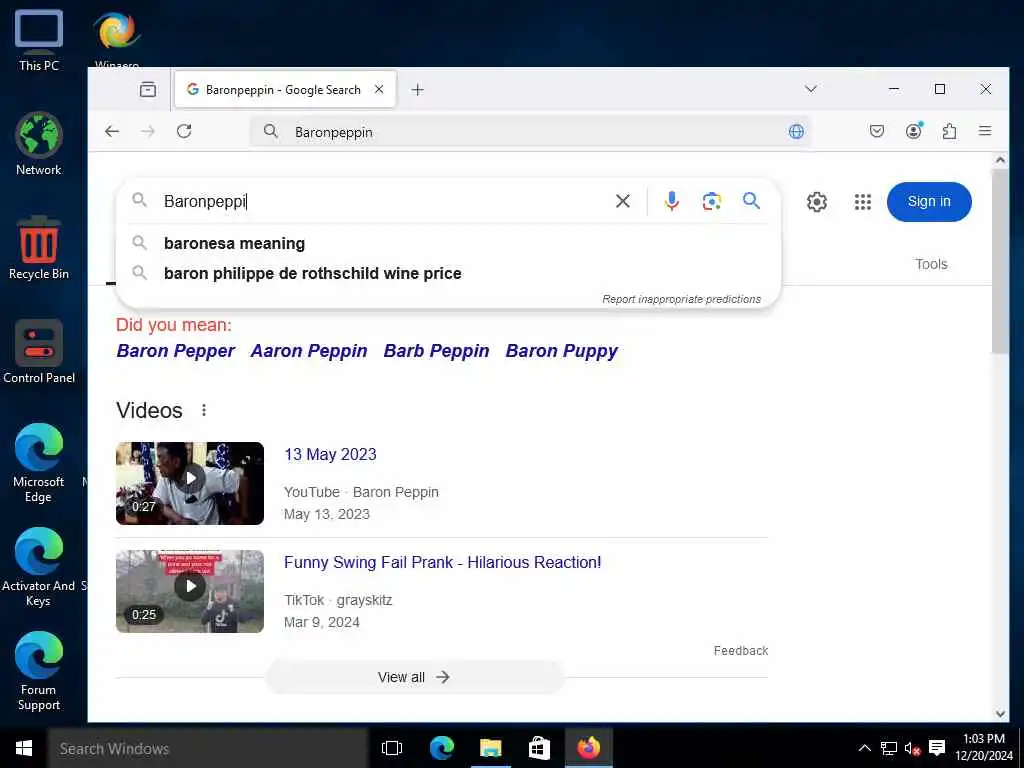Click the Baron Puppy suggestion link

point(562,351)
